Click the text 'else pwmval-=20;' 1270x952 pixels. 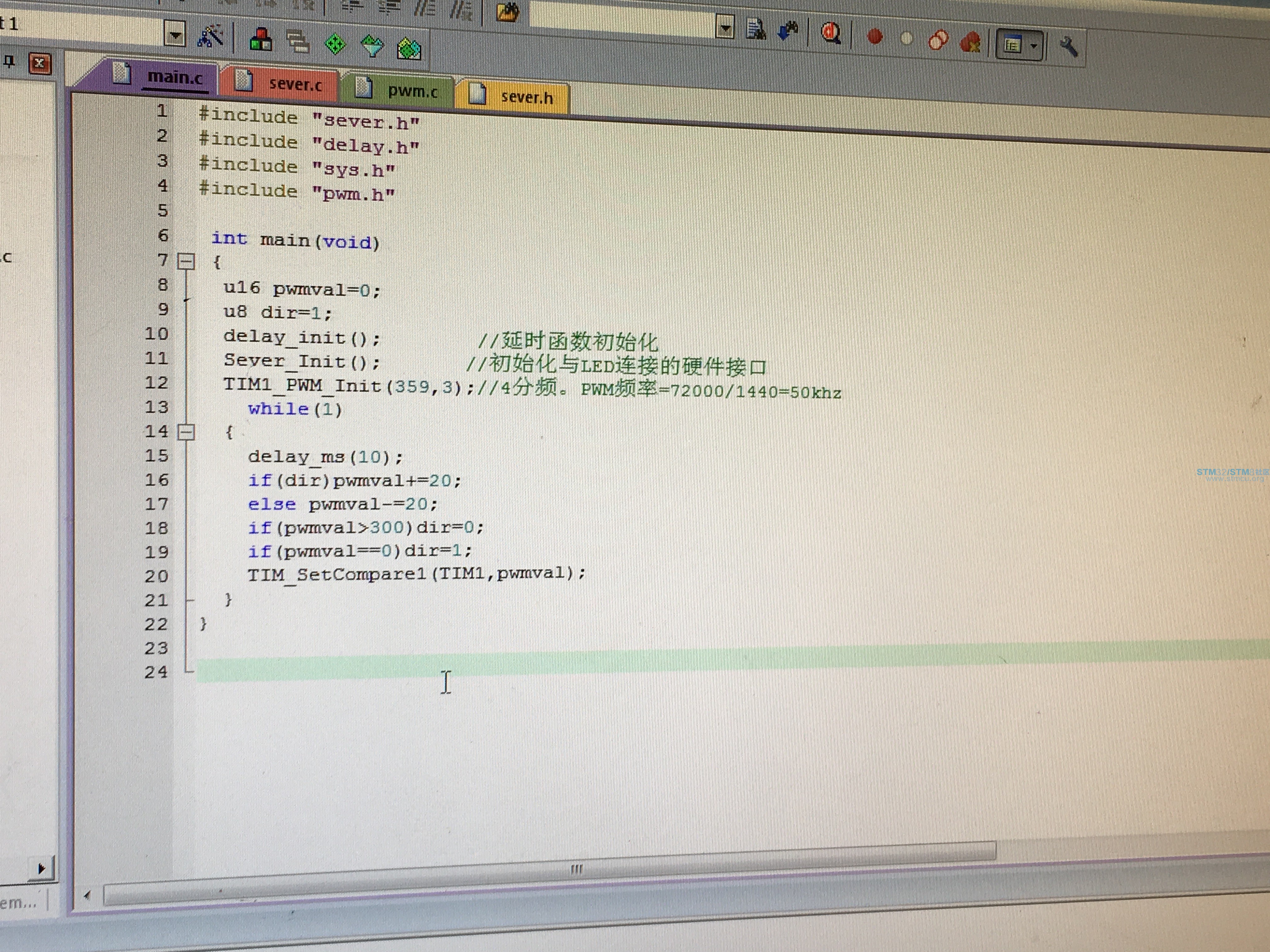pos(343,505)
